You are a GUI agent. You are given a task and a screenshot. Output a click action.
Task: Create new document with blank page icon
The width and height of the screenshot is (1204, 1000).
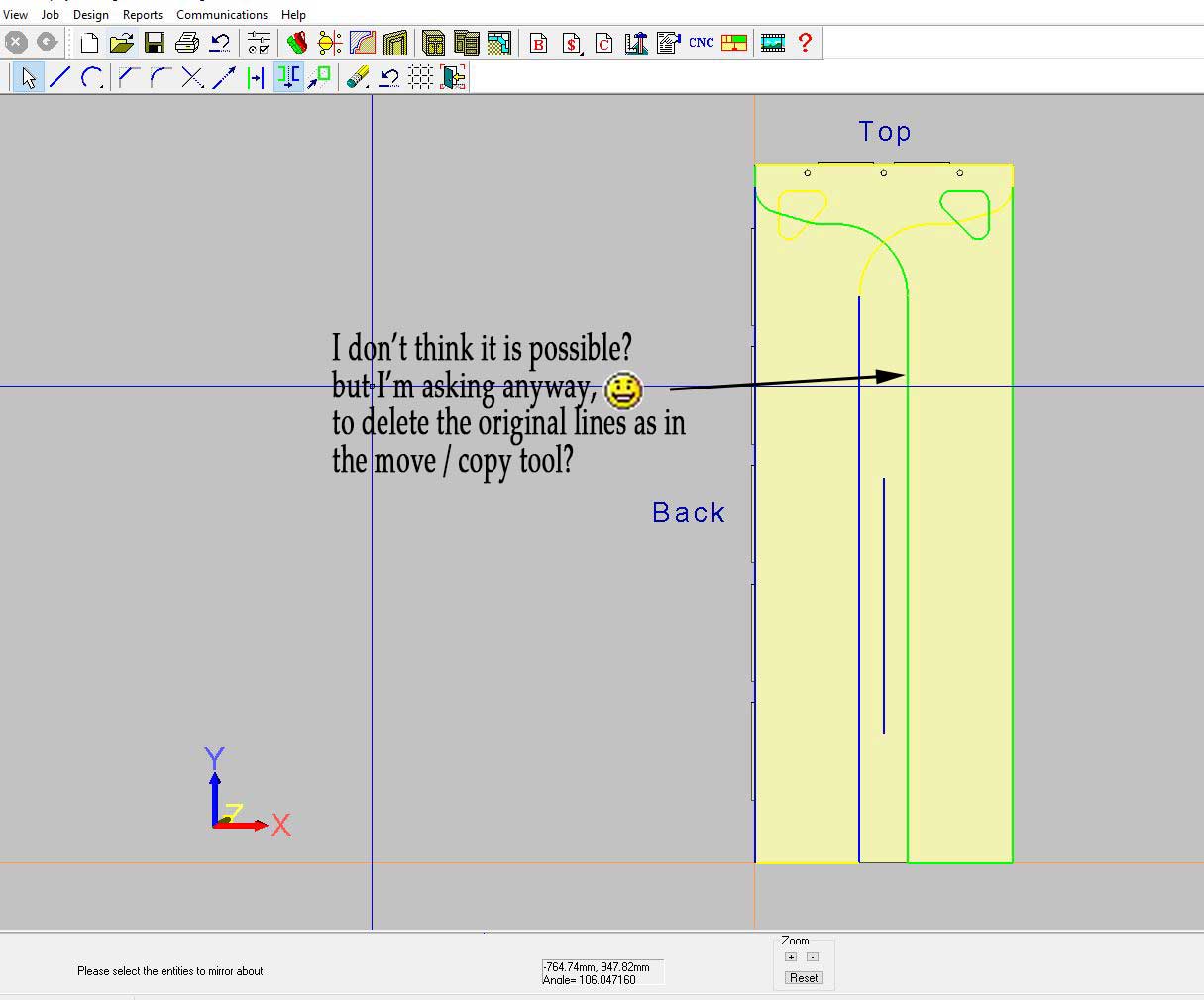tap(89, 43)
